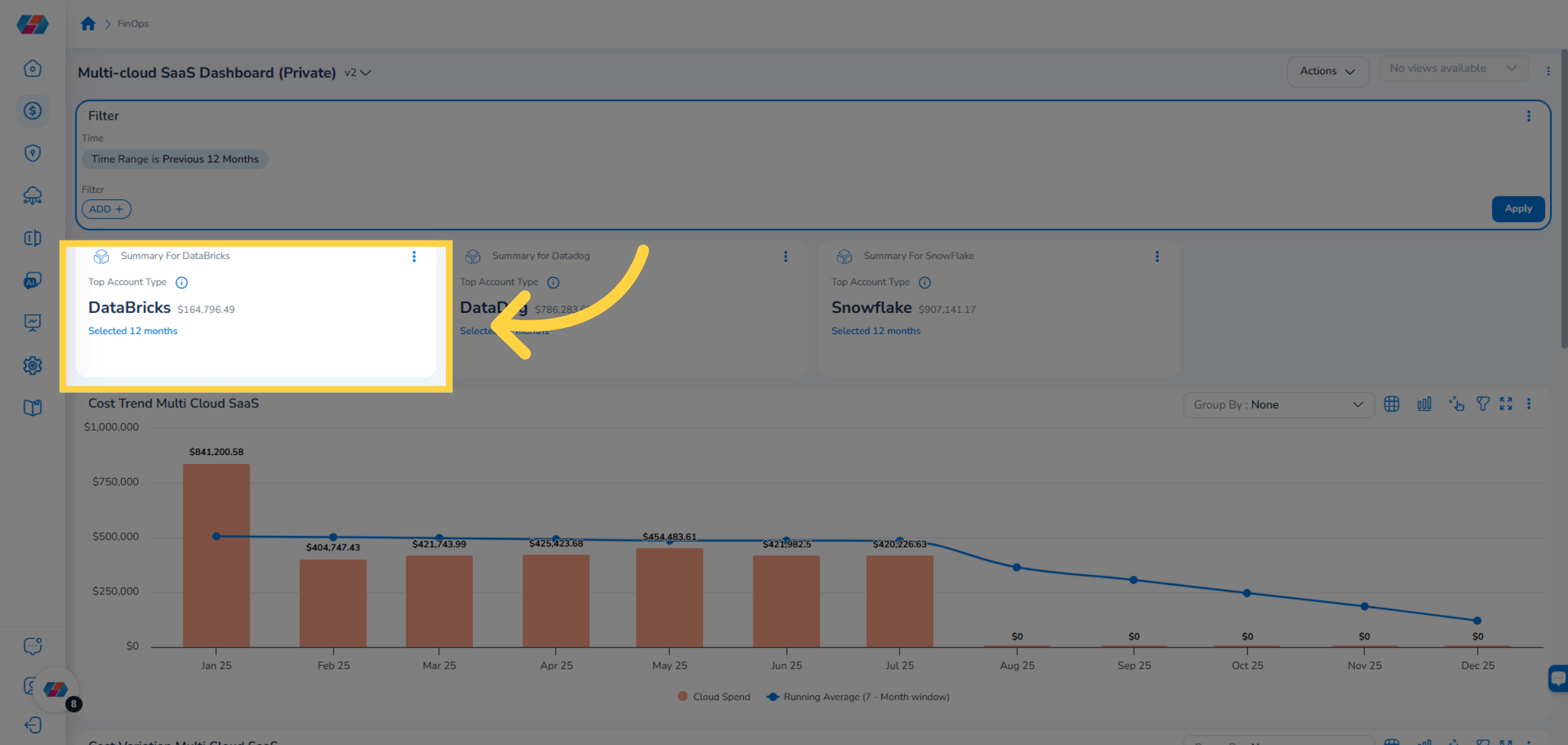The image size is (1568, 745).
Task: Open kebab menu on Summary For SnowFlake card
Action: (1157, 256)
